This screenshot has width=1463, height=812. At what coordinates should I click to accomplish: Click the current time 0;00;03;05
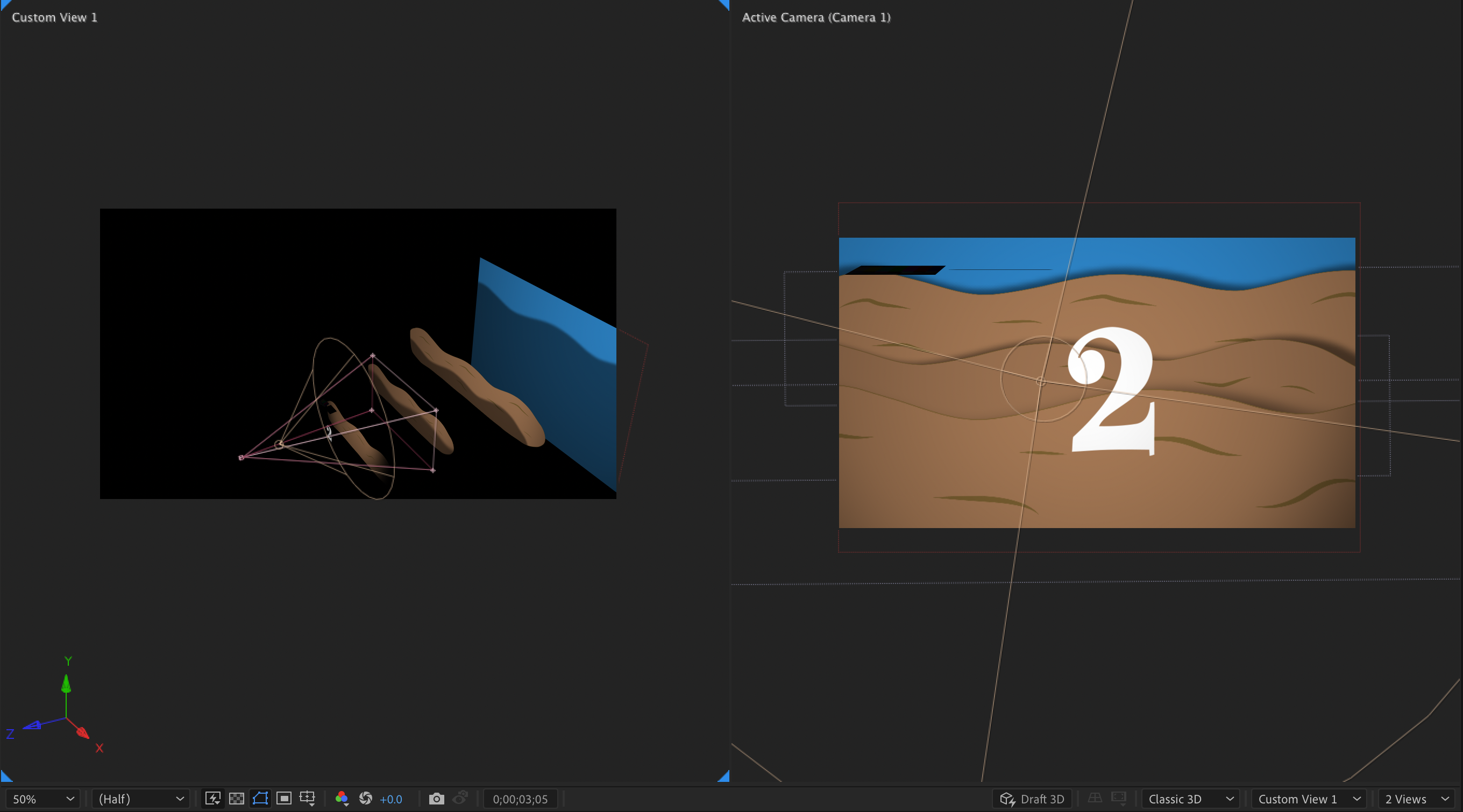coord(520,799)
